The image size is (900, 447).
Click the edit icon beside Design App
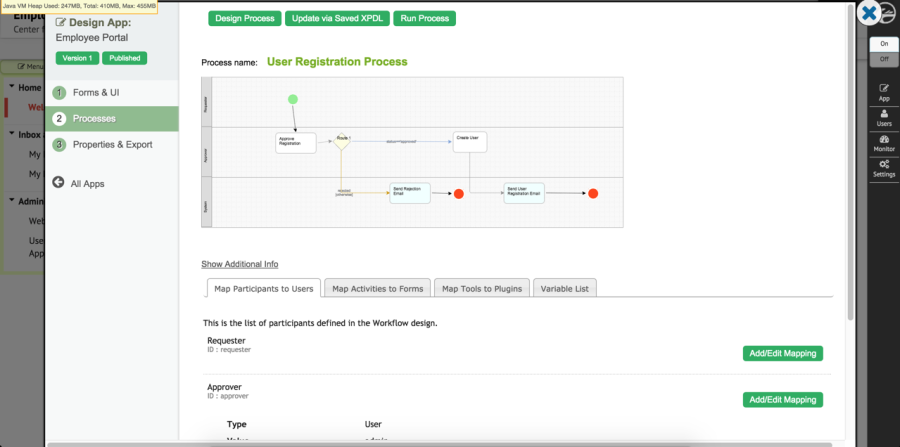pos(62,21)
